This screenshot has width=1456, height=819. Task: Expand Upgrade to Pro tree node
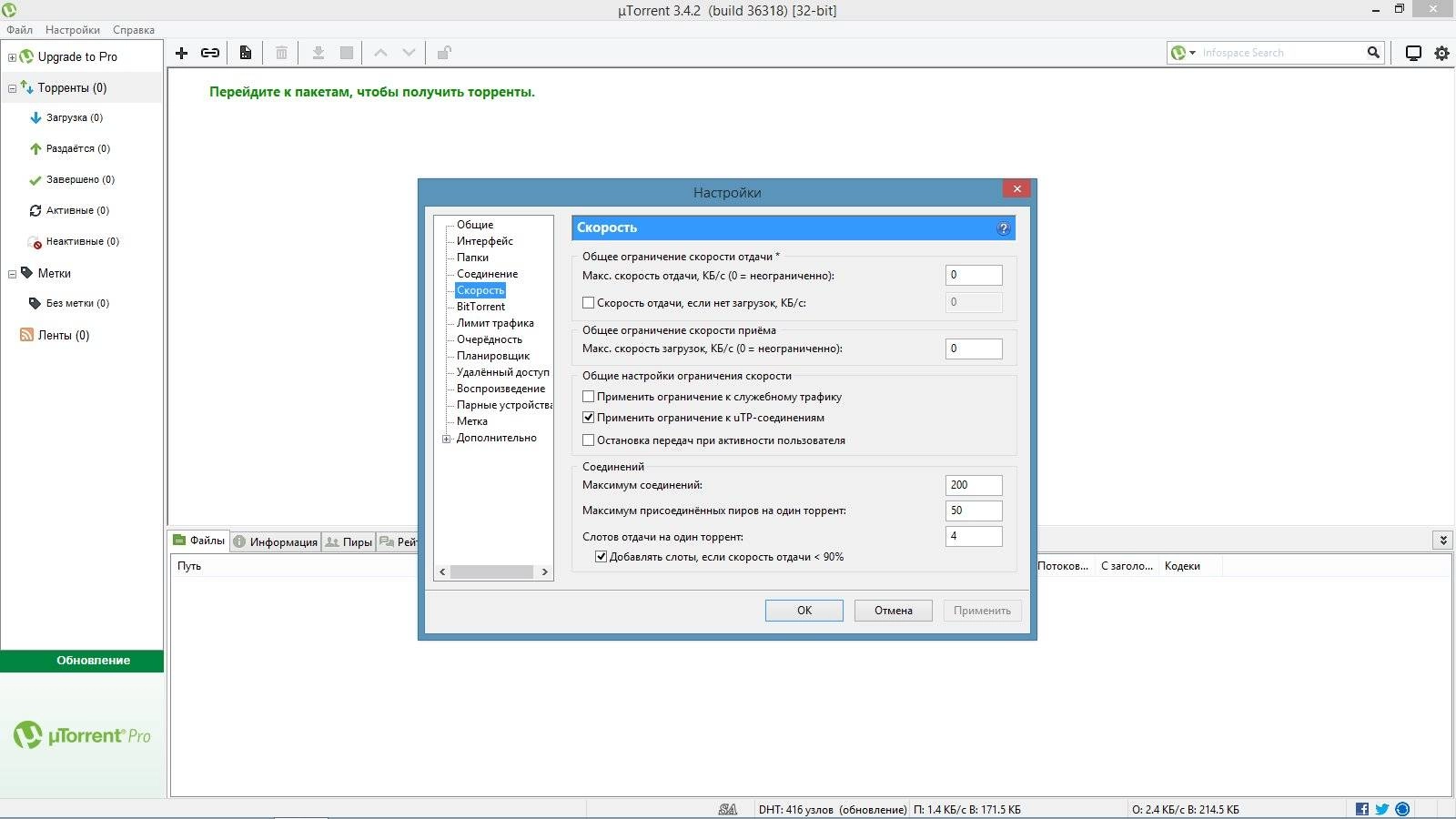12,57
